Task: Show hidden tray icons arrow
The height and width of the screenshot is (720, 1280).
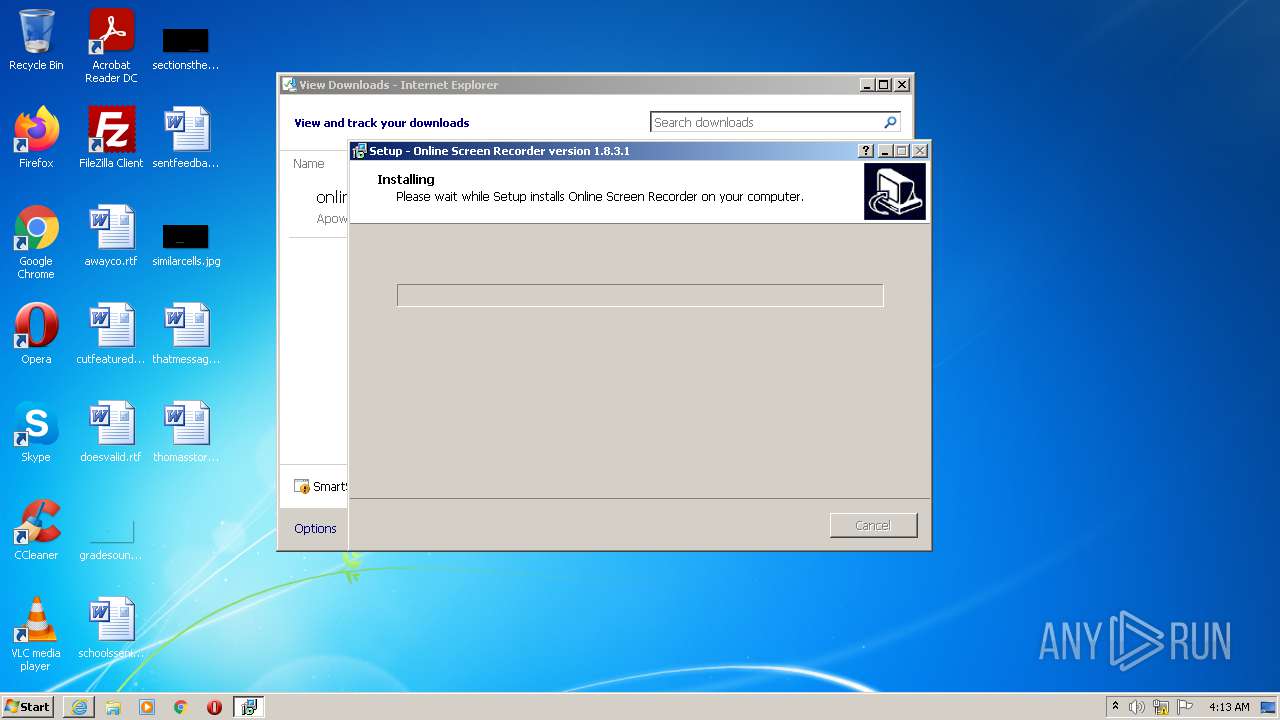Action: (x=1115, y=707)
